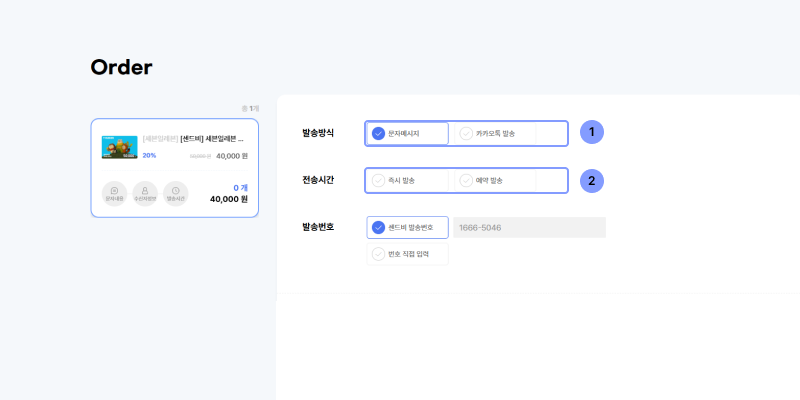Click the 수신자정보 recipient icon
The width and height of the screenshot is (800, 400).
point(145,193)
